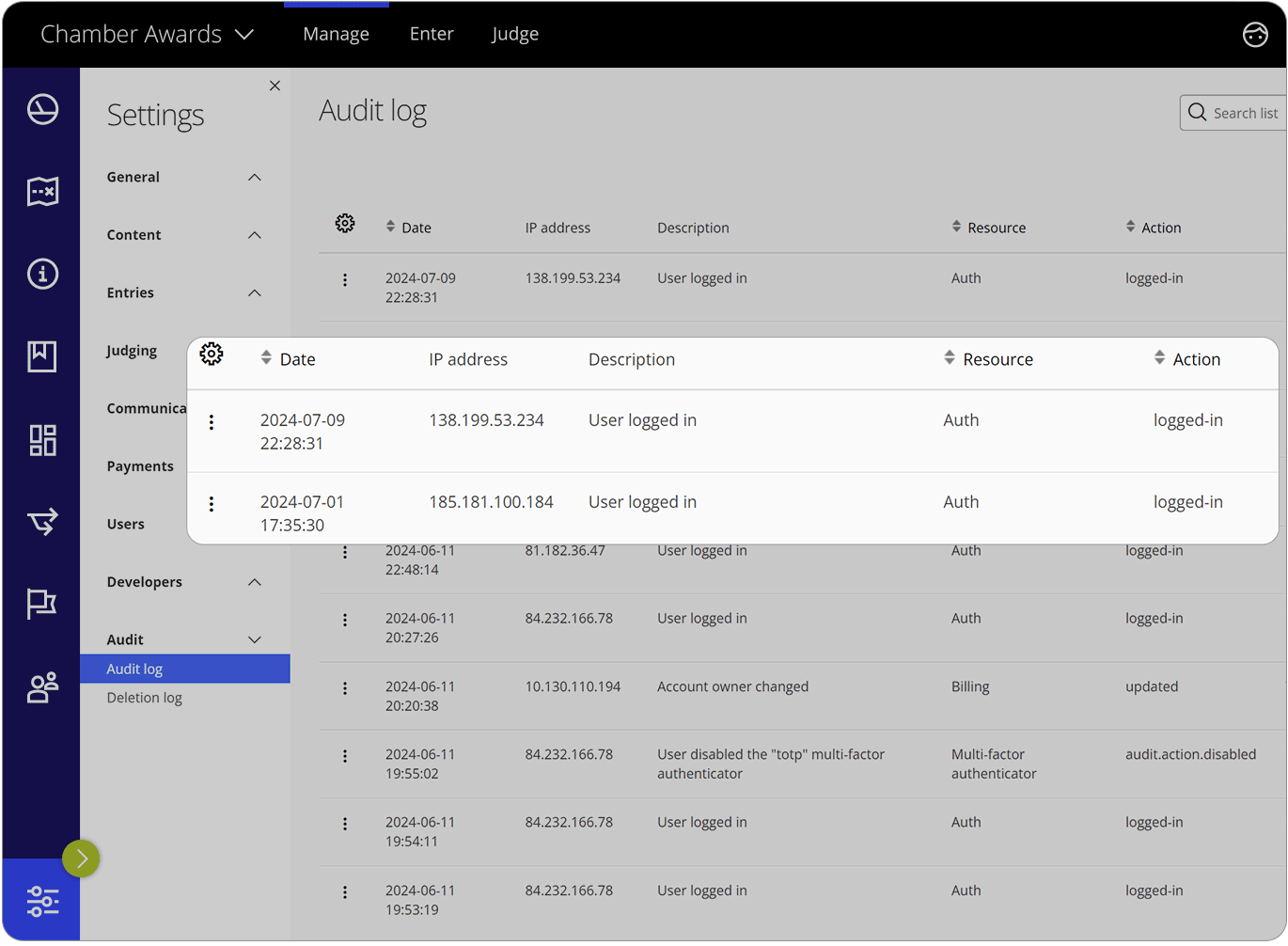Click the gear icon in highlighted table header
Screen dimensions: 1288x946
point(212,355)
